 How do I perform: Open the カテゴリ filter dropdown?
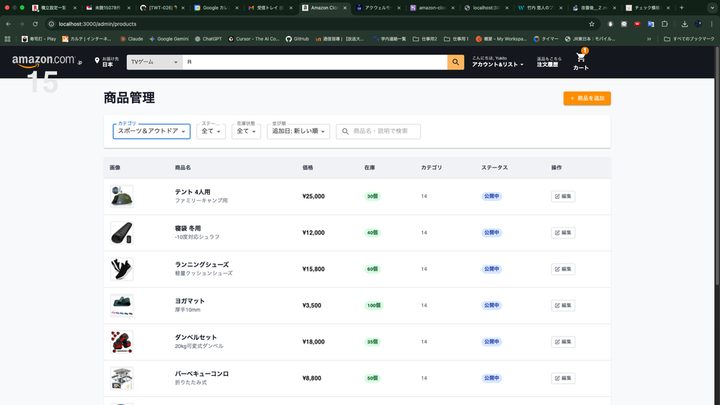pos(152,131)
